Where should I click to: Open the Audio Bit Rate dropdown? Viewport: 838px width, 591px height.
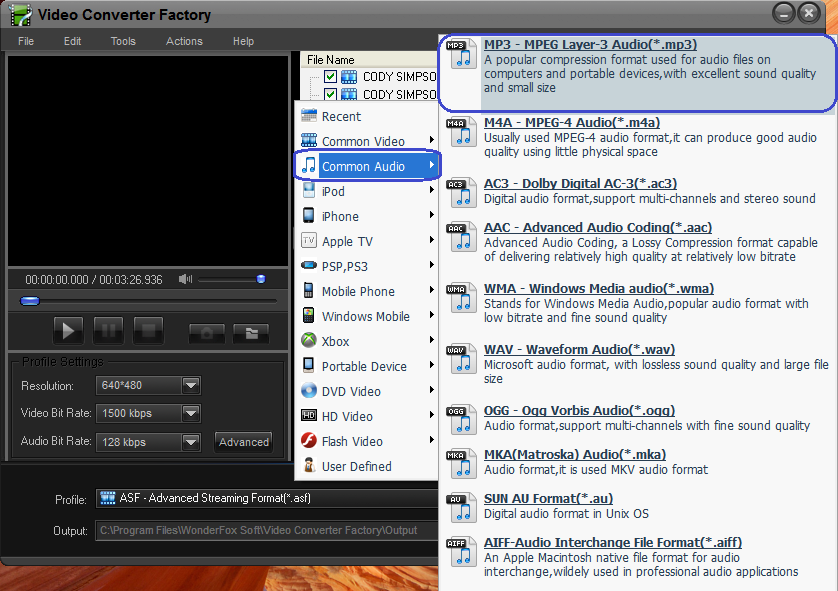tap(191, 442)
